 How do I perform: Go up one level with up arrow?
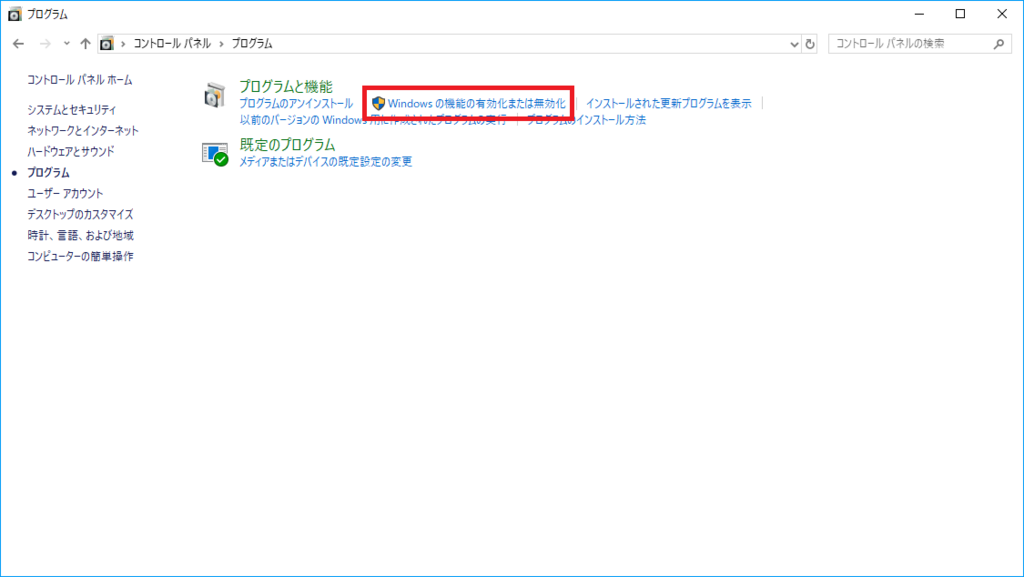(86, 44)
